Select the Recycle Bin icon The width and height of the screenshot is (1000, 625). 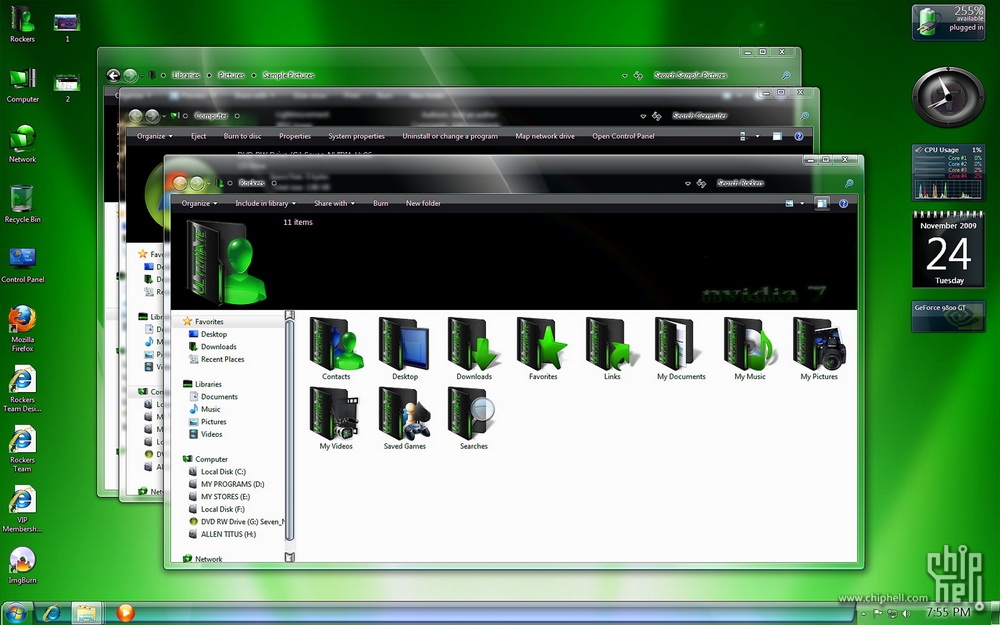click(22, 204)
